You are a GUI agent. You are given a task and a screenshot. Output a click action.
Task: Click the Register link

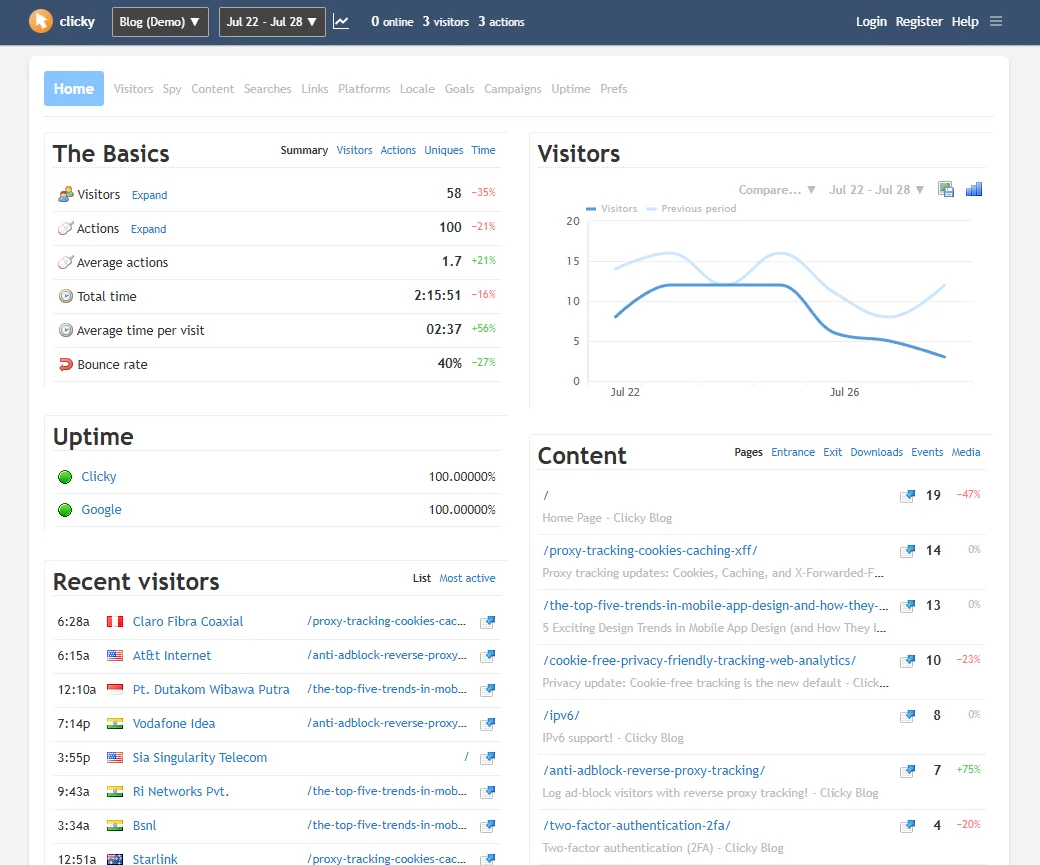click(919, 22)
